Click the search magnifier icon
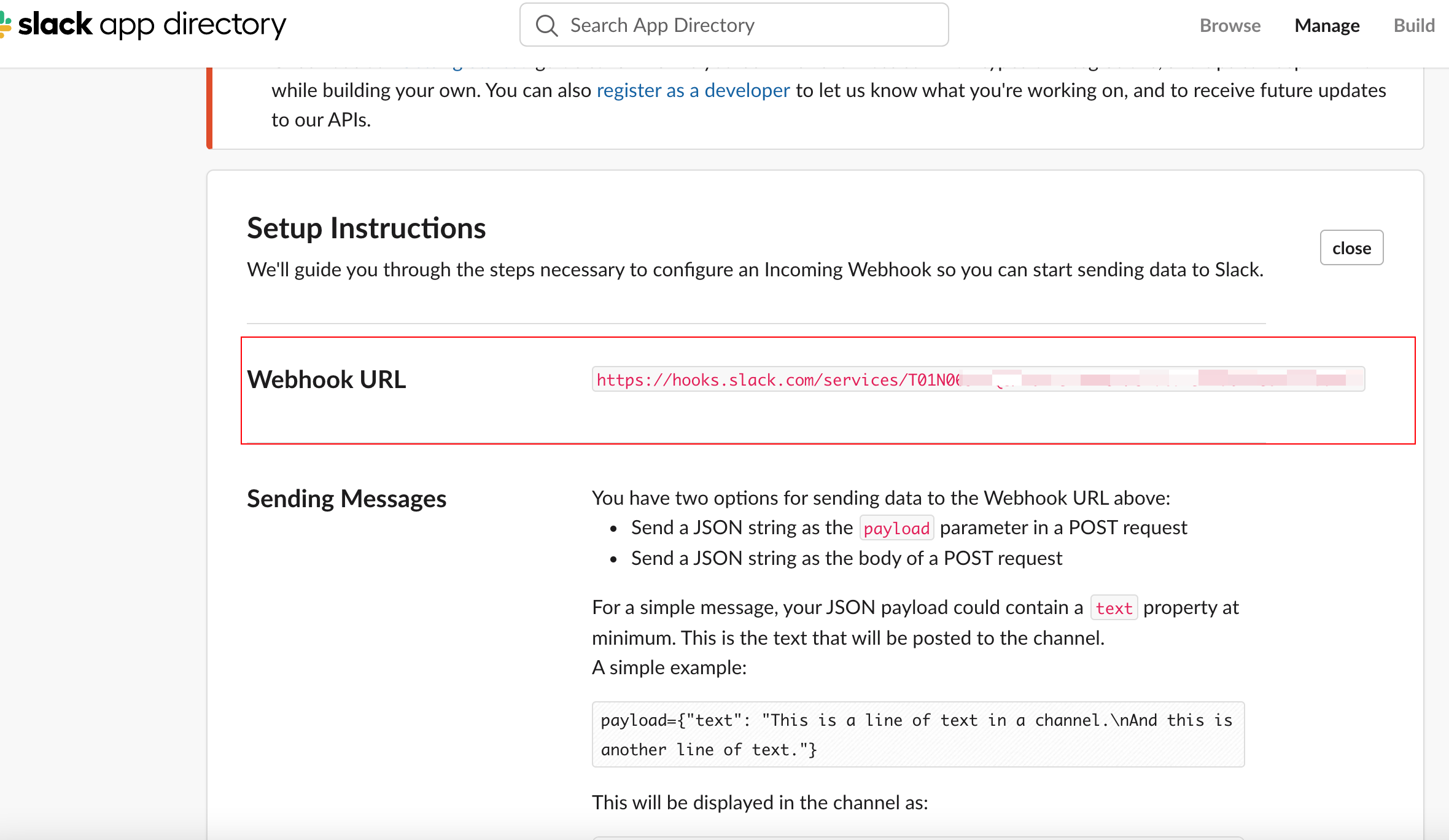Image resolution: width=1449 pixels, height=840 pixels. tap(546, 25)
